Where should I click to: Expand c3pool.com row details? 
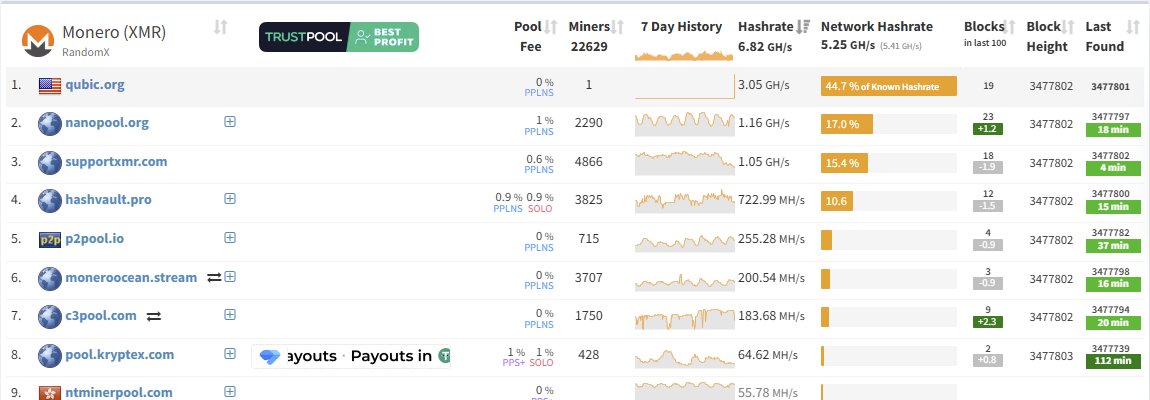coord(230,314)
